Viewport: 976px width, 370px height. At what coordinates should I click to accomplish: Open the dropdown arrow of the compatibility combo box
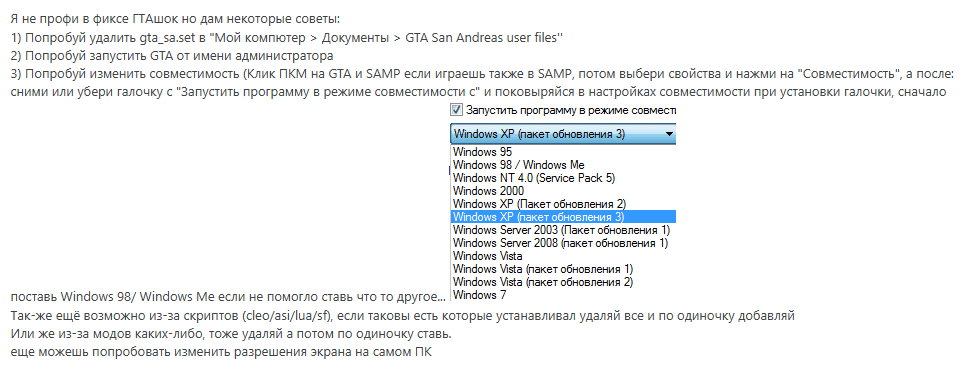point(669,133)
